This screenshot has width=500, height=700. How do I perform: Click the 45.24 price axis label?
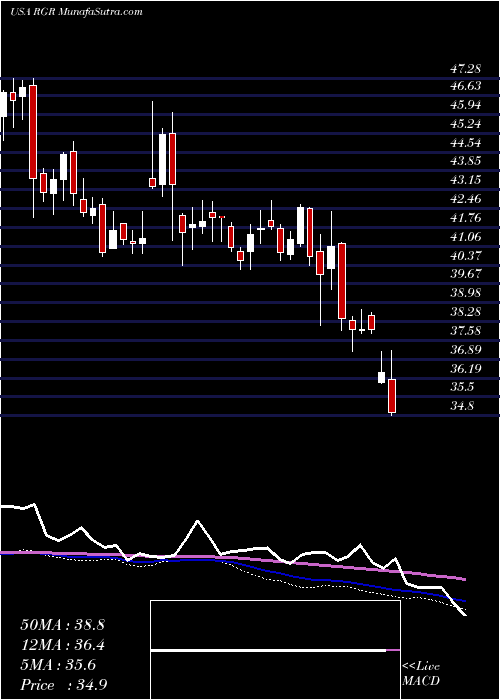[x=465, y=124]
